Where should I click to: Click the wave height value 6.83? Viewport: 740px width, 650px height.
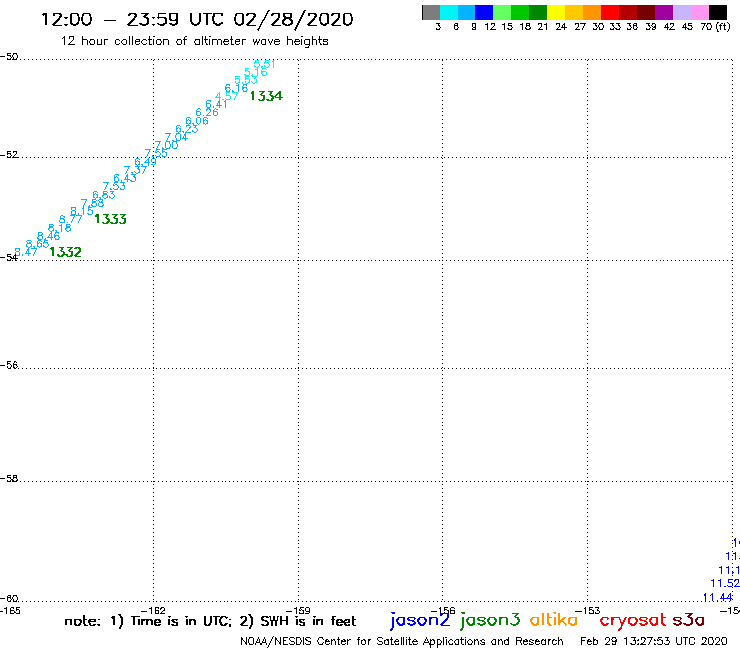click(103, 195)
